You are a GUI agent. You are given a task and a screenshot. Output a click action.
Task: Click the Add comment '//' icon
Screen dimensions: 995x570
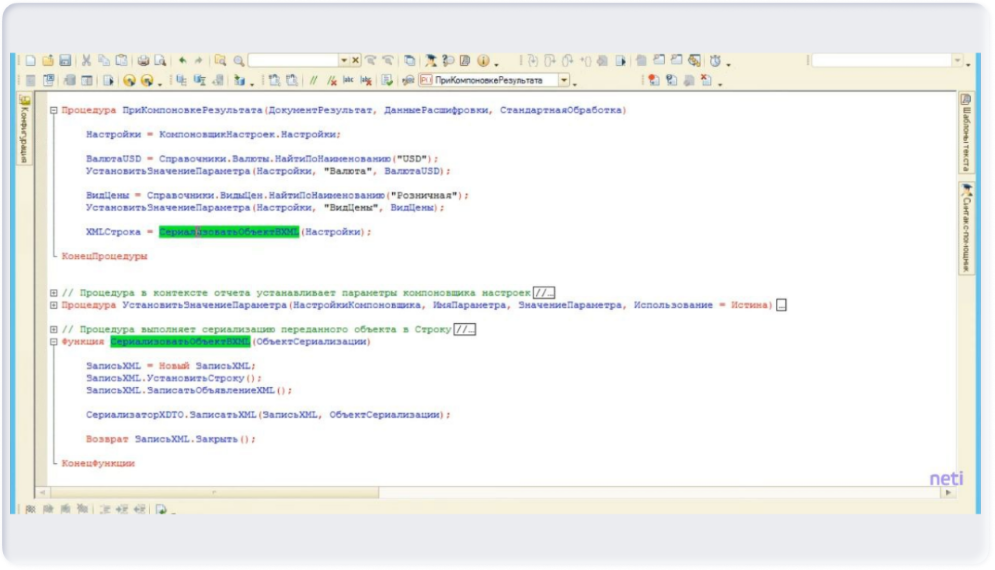point(313,81)
